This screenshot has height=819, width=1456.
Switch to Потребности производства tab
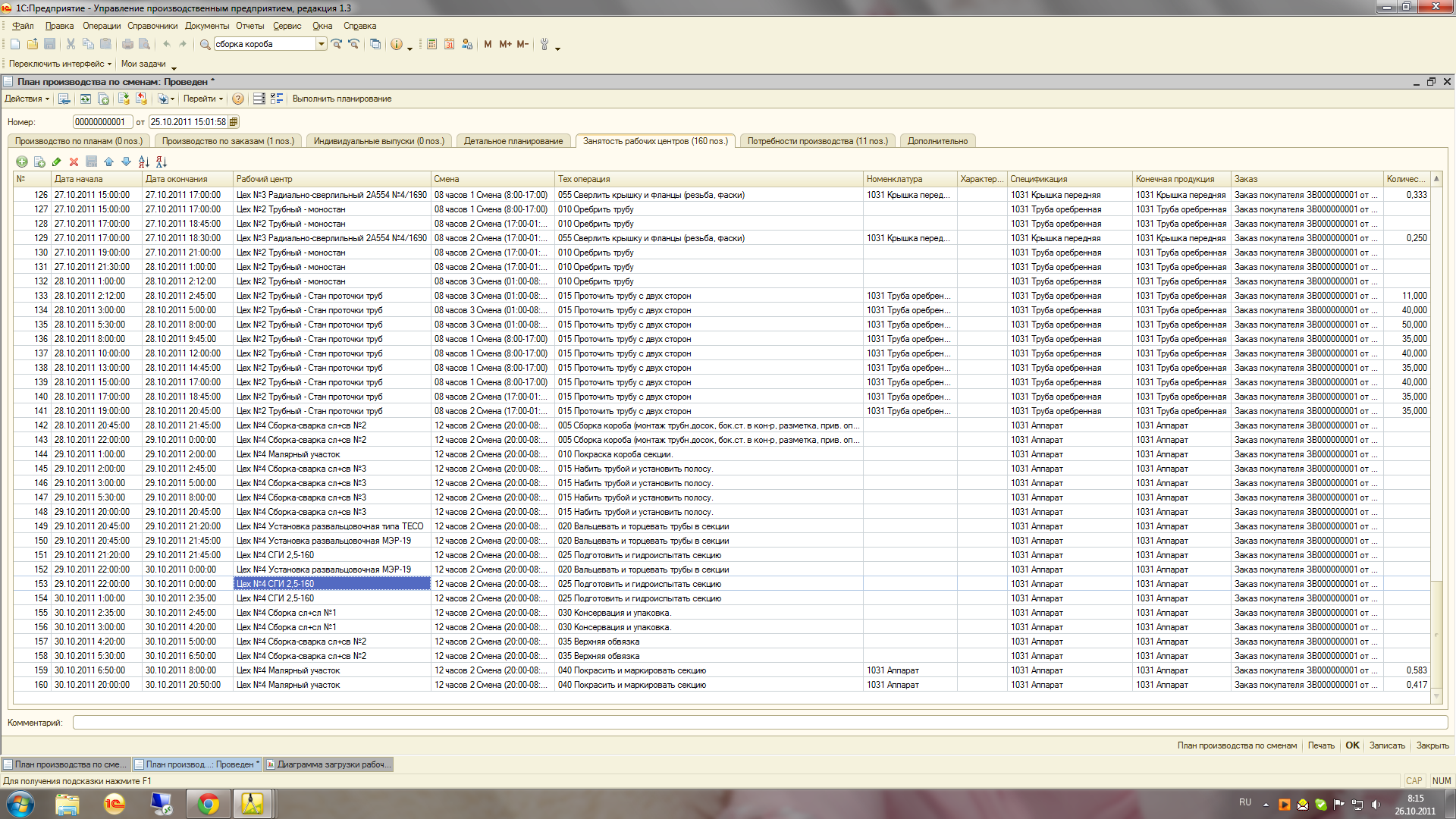817,141
